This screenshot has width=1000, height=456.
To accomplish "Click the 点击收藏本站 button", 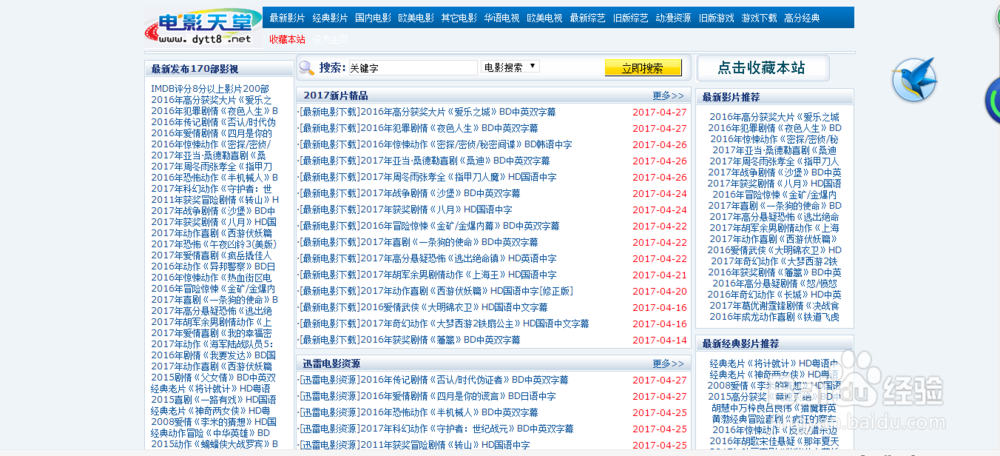I will (x=762, y=68).
